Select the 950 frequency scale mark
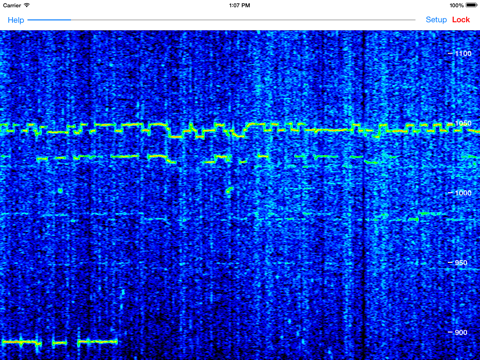 pos(458,262)
